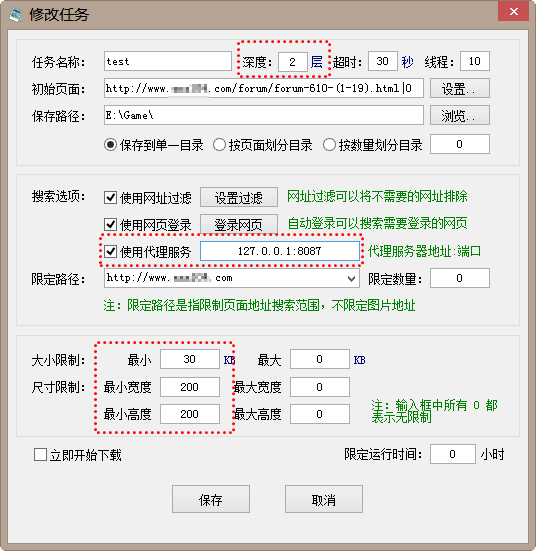Click the 大小限制: label
The width and height of the screenshot is (536, 551).
coord(58,360)
